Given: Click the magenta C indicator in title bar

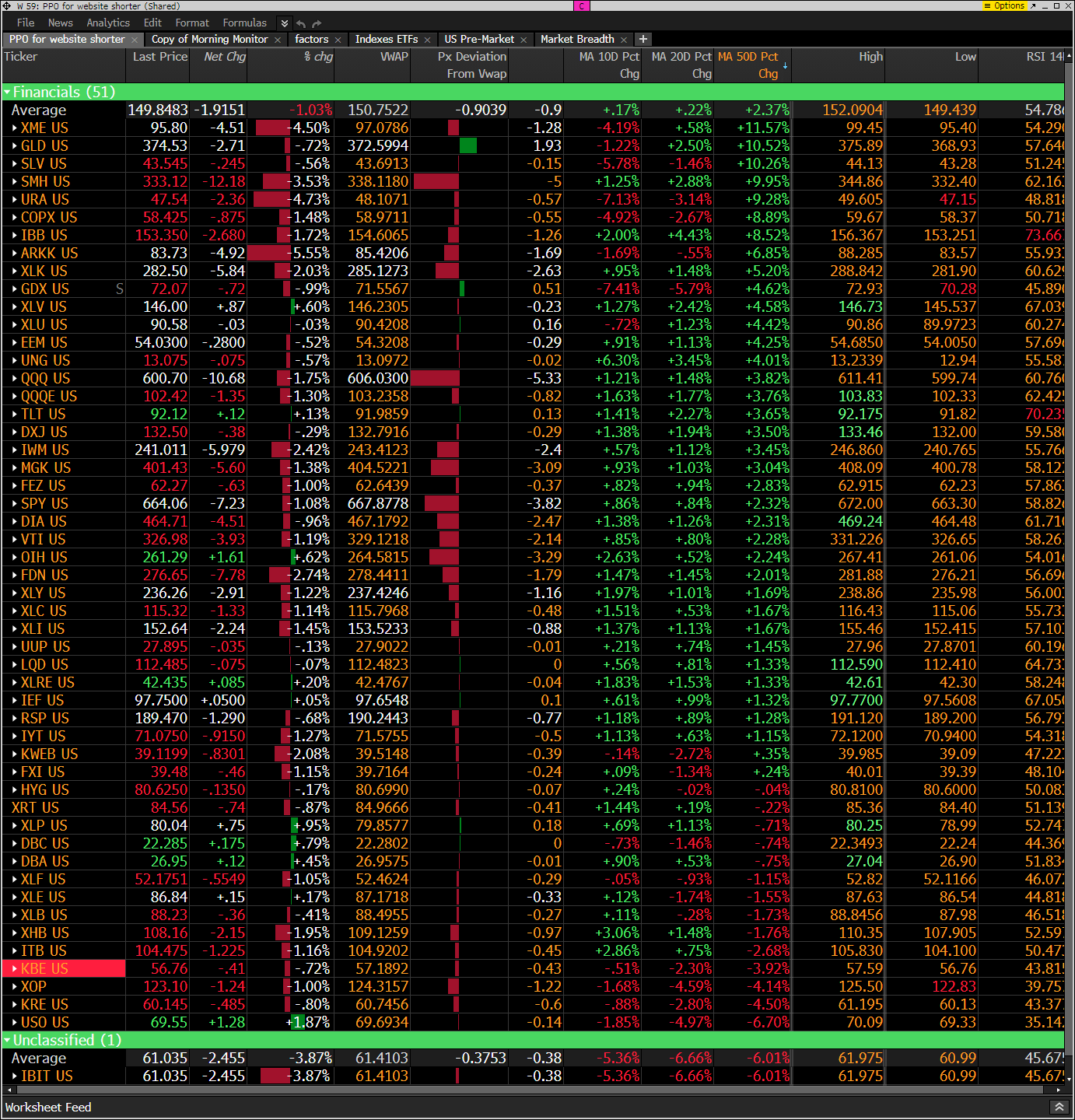Looking at the screenshot, I should tap(582, 6).
